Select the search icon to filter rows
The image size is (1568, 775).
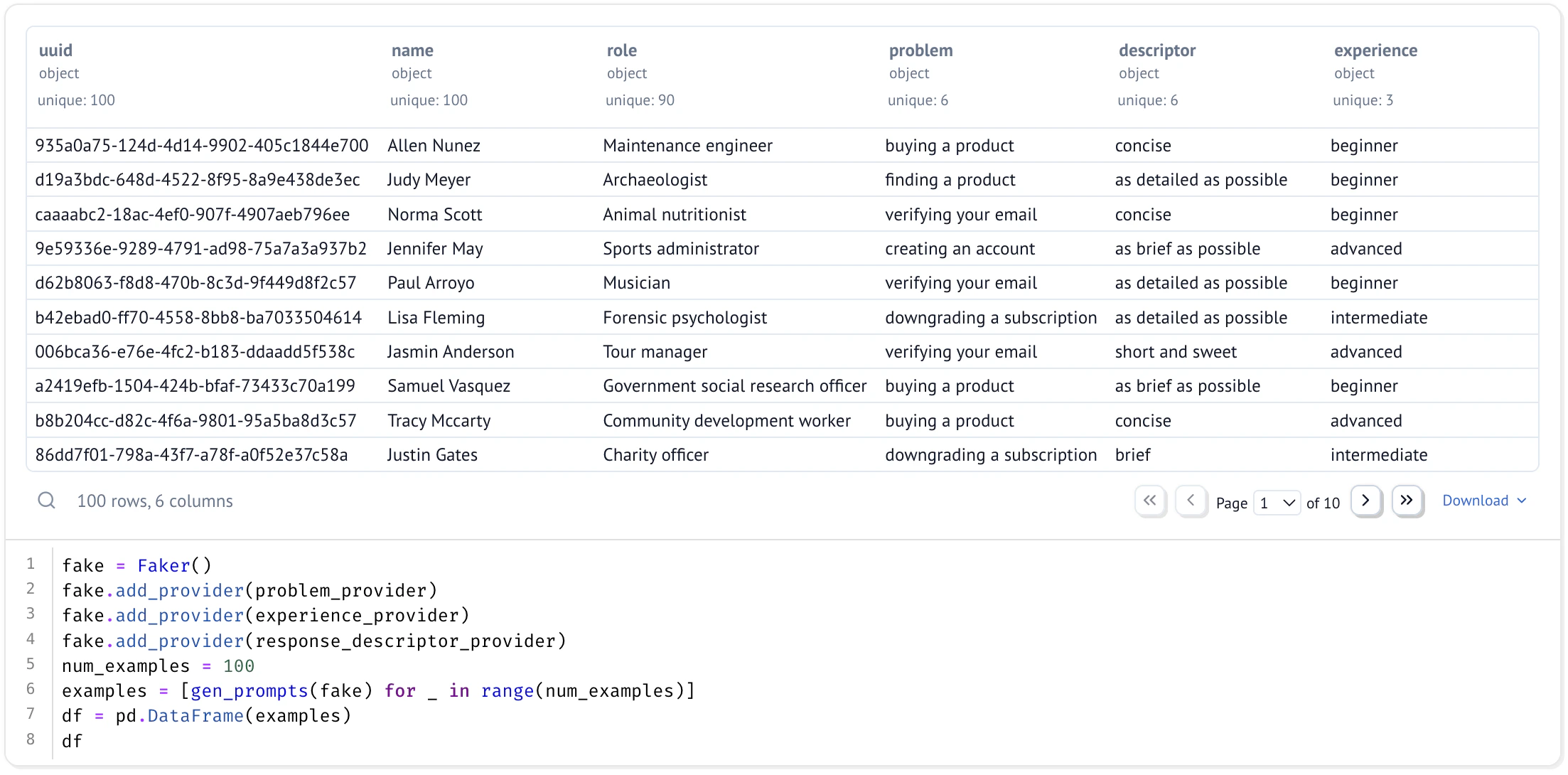[x=47, y=501]
